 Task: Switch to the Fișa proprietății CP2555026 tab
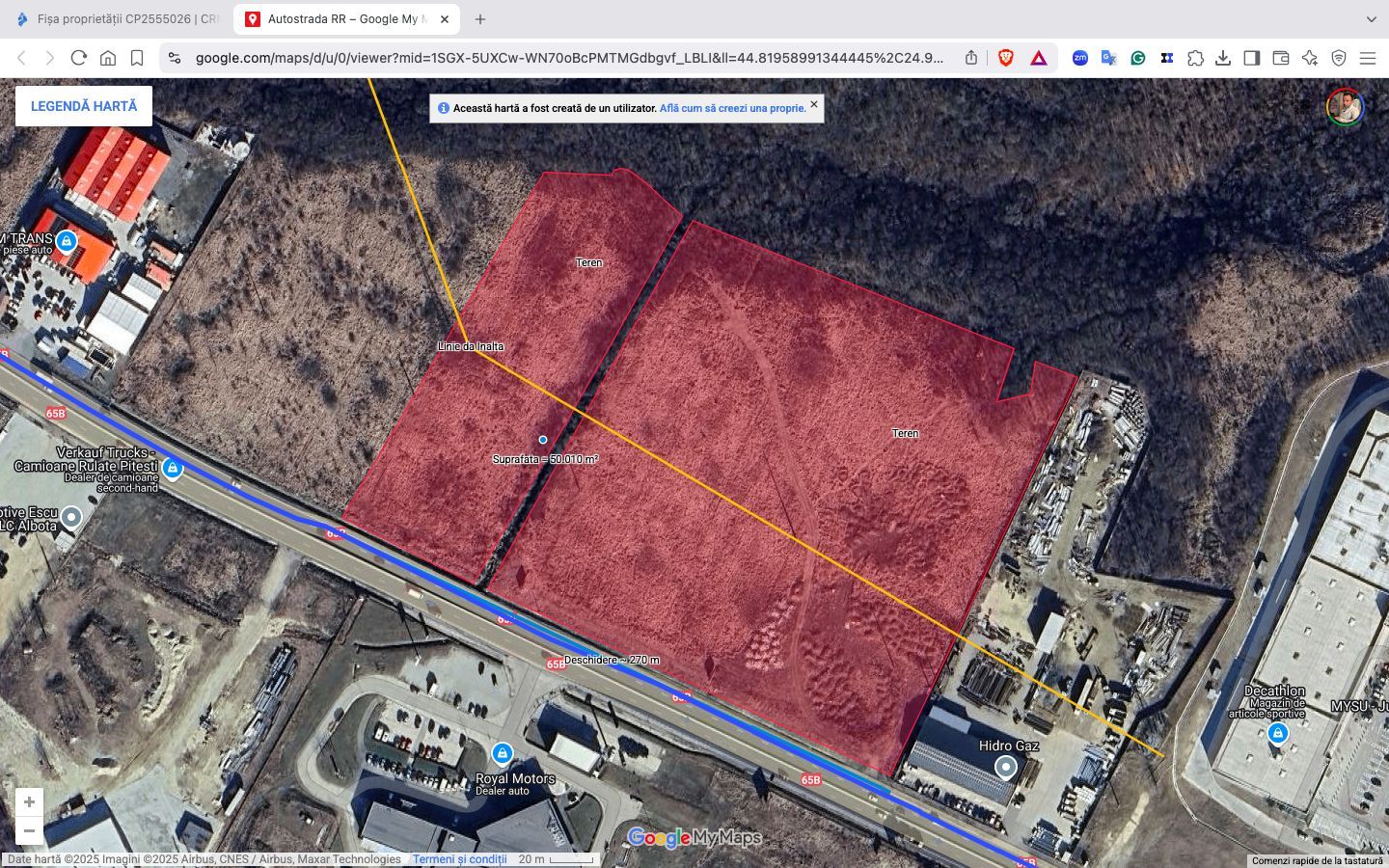point(118,19)
